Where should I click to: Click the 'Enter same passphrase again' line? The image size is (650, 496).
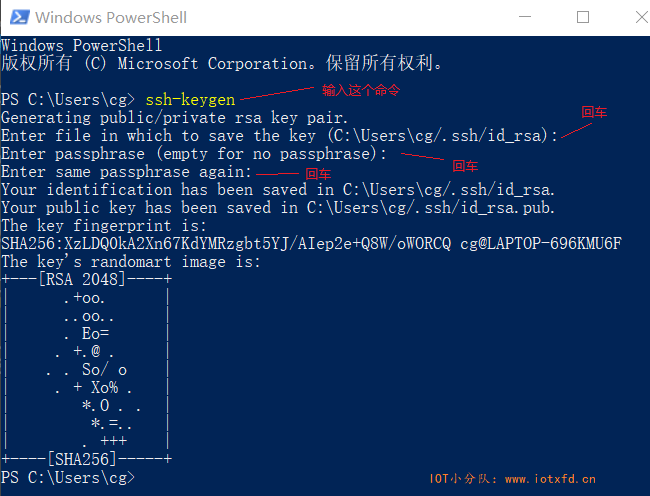(x=126, y=172)
